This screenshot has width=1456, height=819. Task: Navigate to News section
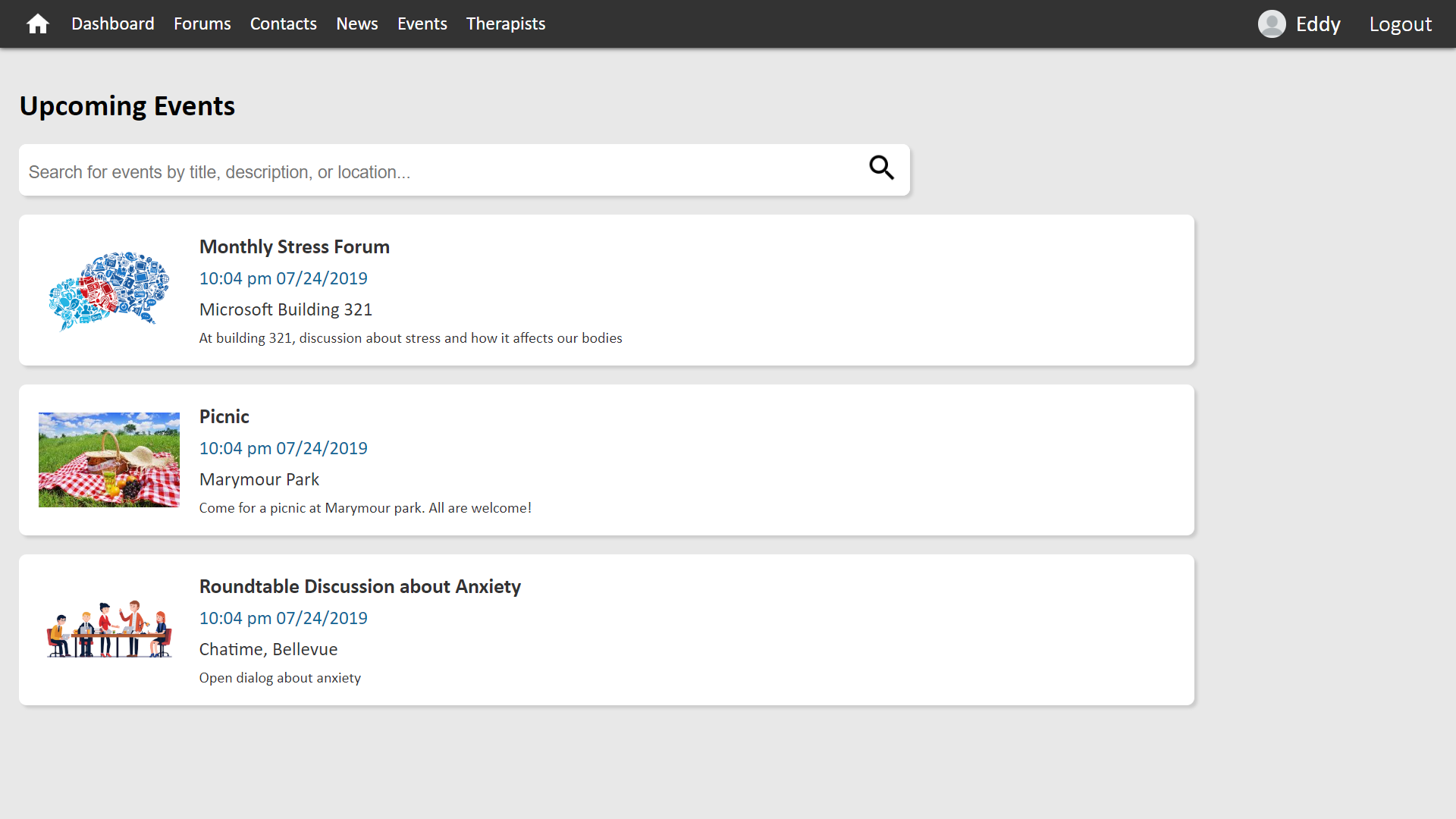(x=357, y=24)
